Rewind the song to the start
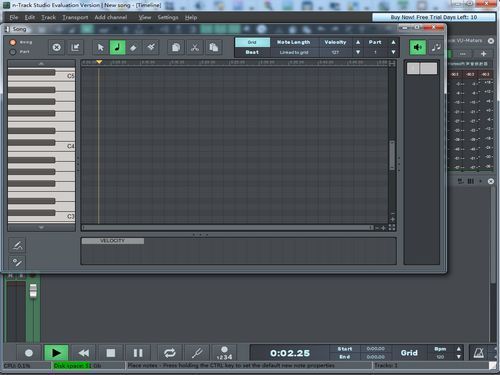The width and height of the screenshot is (500, 375). [83, 353]
